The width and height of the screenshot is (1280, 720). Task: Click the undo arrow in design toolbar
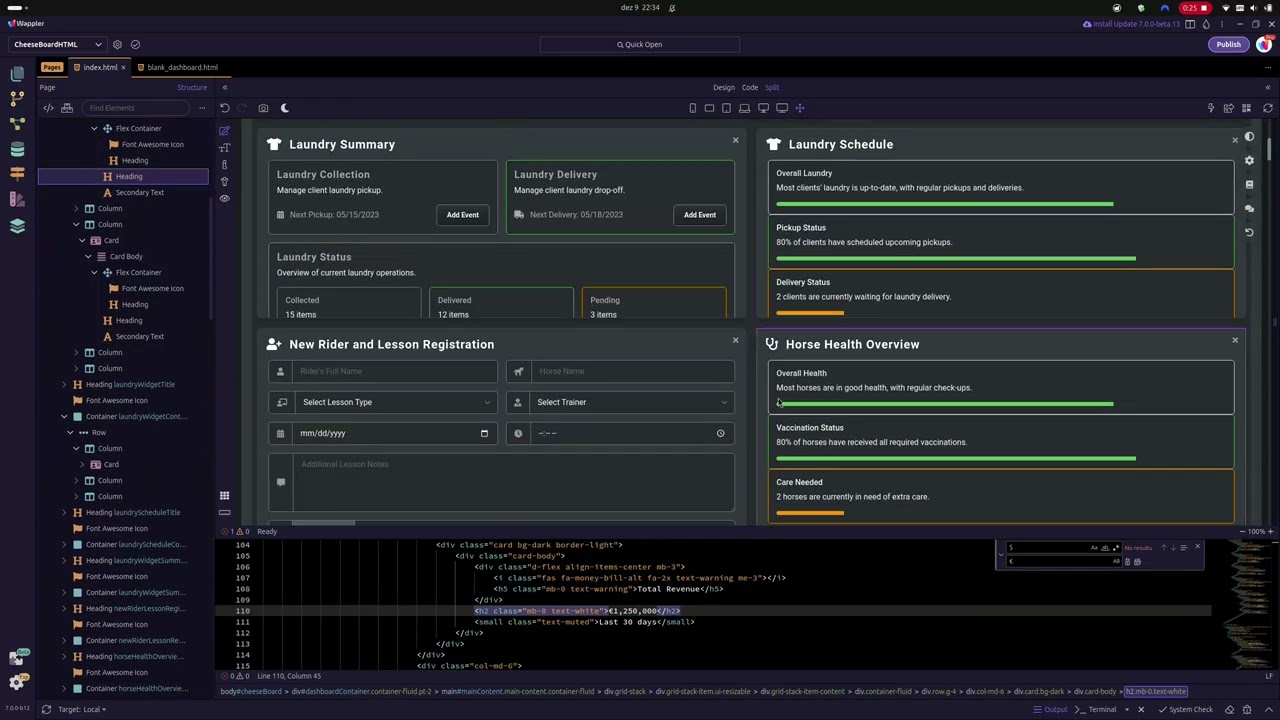(x=225, y=108)
